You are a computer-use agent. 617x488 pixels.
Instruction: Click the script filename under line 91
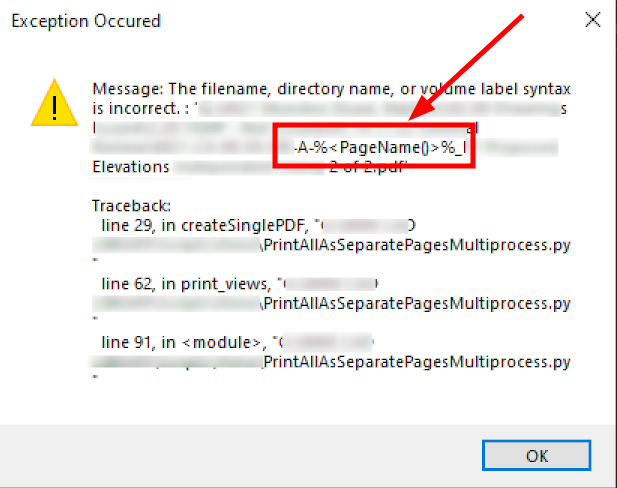pyautogui.click(x=416, y=361)
